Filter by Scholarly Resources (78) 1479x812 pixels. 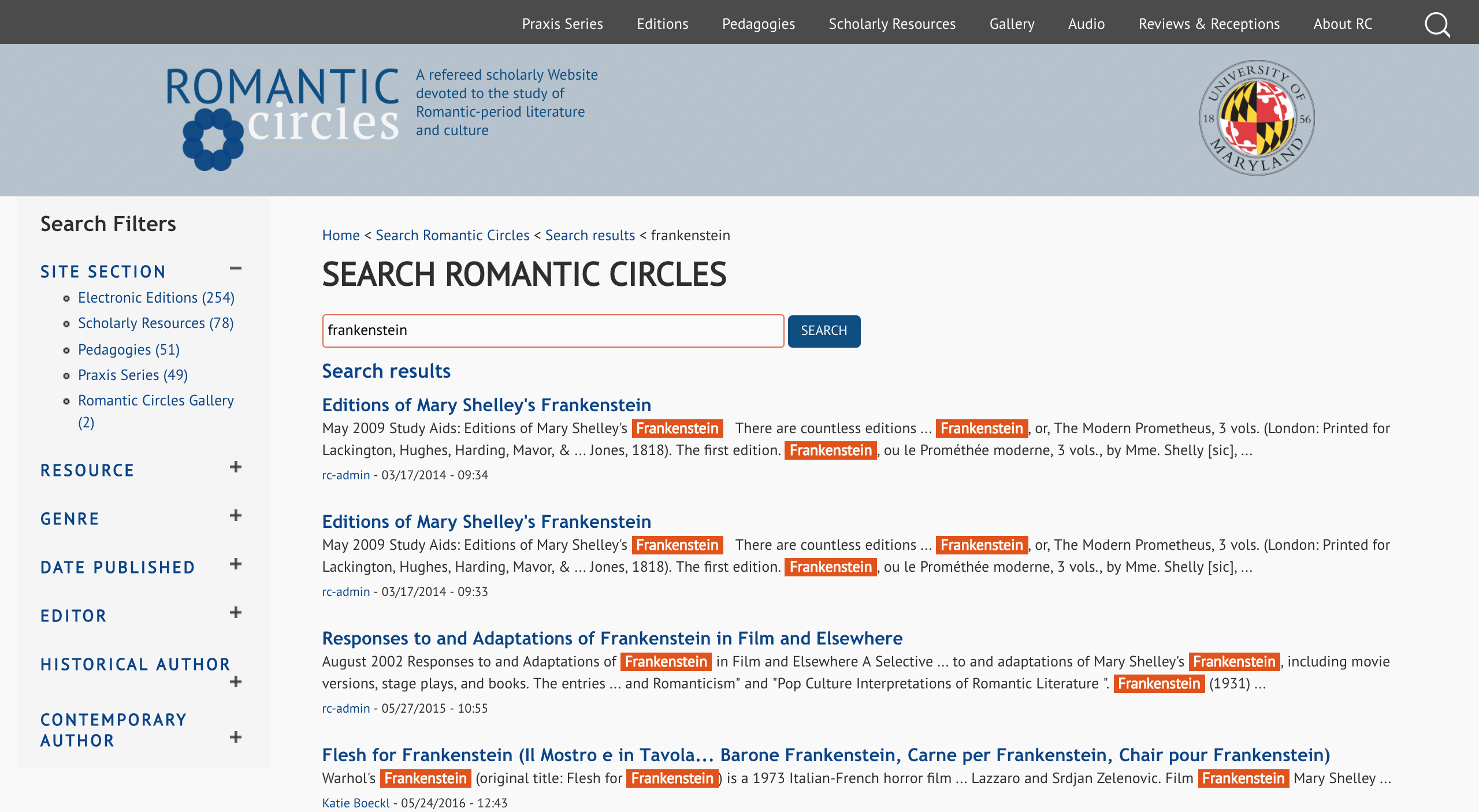155,323
